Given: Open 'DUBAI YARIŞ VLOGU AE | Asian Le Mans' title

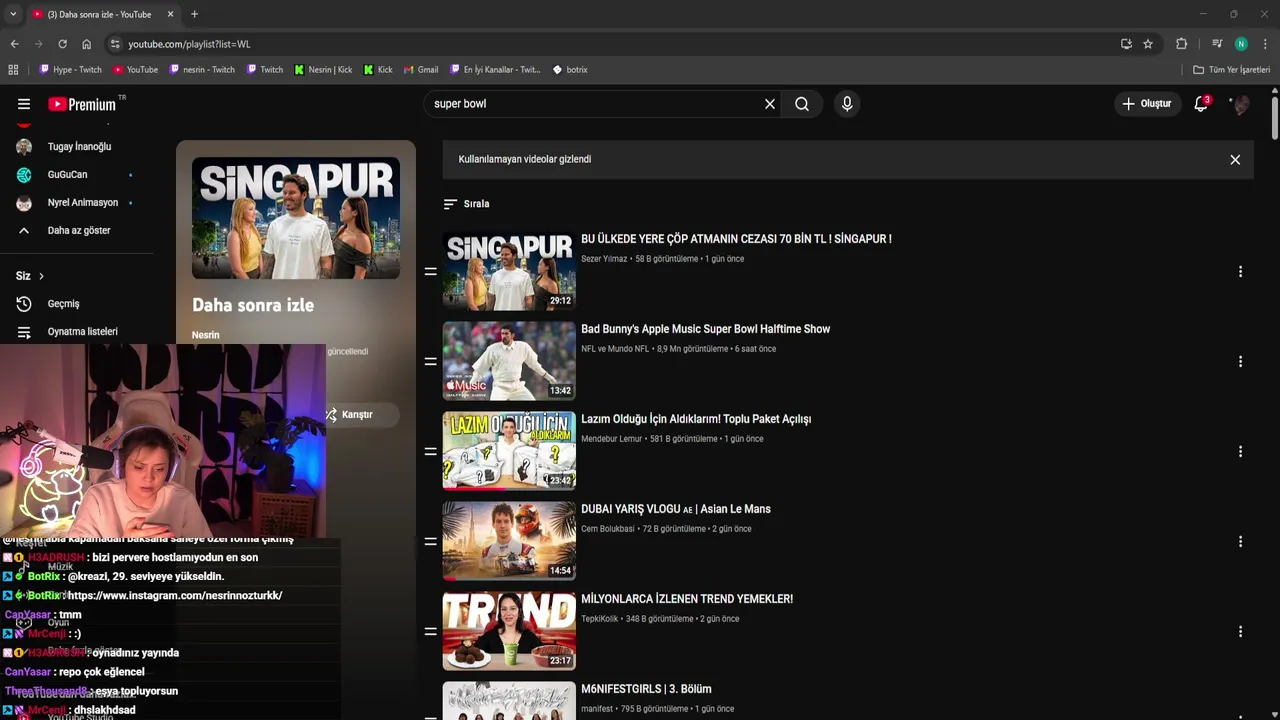Looking at the screenshot, I should [676, 509].
